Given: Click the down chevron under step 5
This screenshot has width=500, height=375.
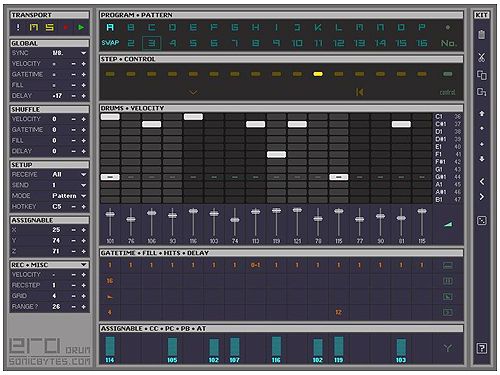Looking at the screenshot, I should (193, 92).
